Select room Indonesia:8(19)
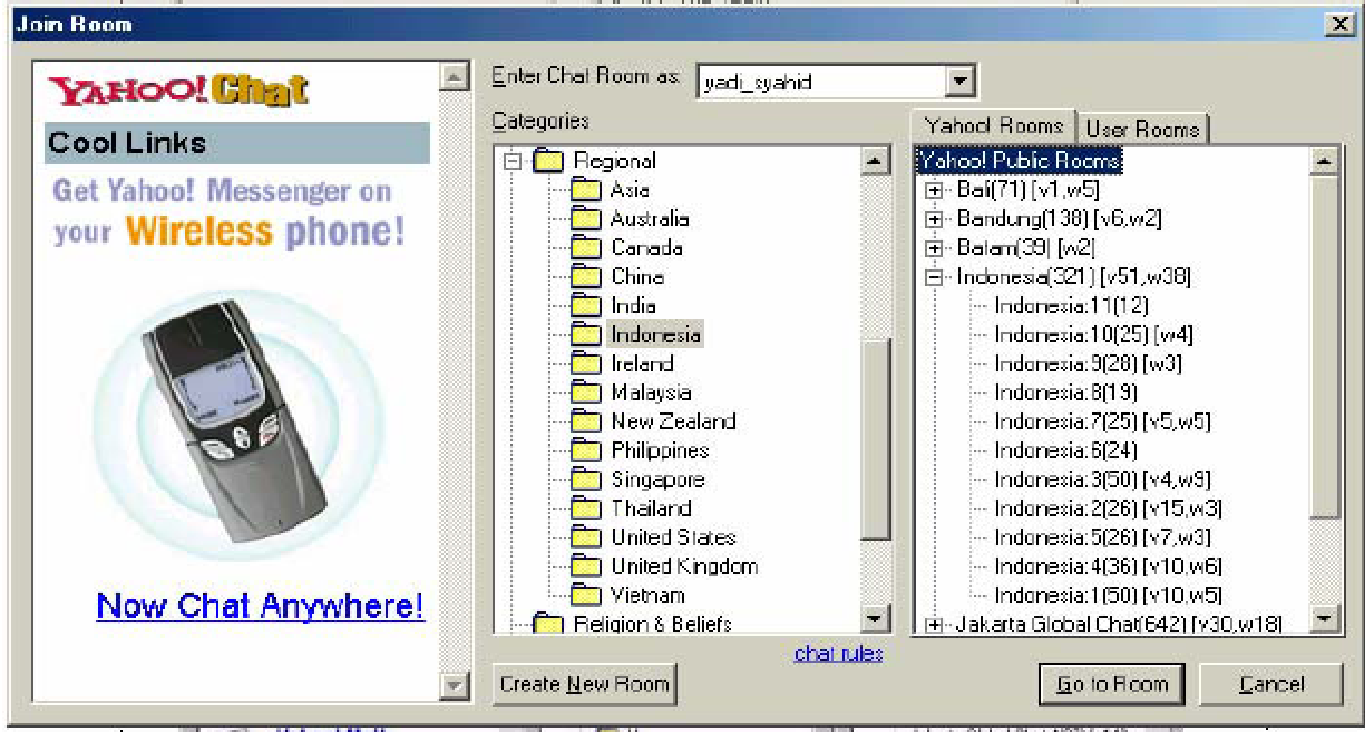 [1065, 392]
